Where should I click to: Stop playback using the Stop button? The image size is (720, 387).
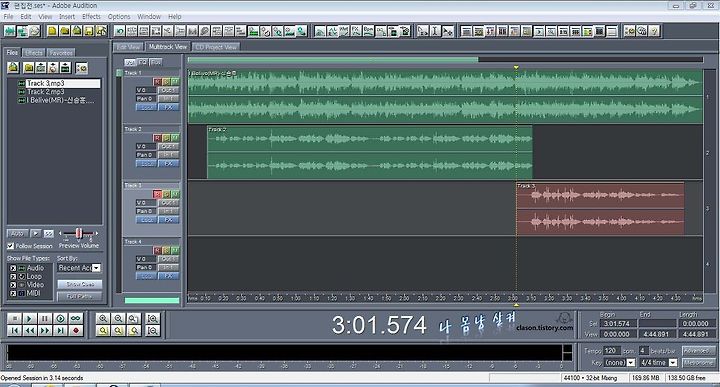[x=14, y=318]
